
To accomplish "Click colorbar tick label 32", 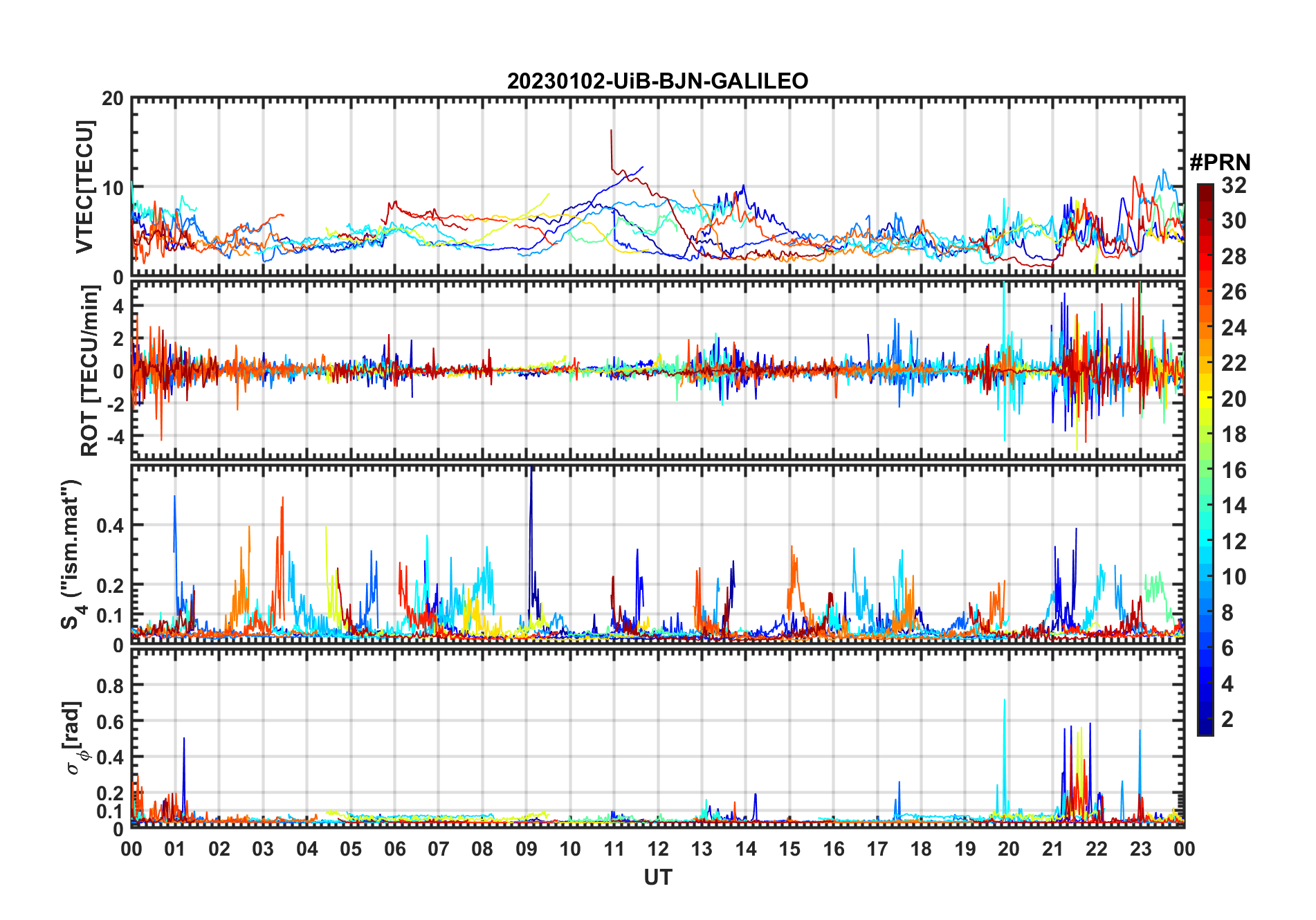I will click(1234, 185).
